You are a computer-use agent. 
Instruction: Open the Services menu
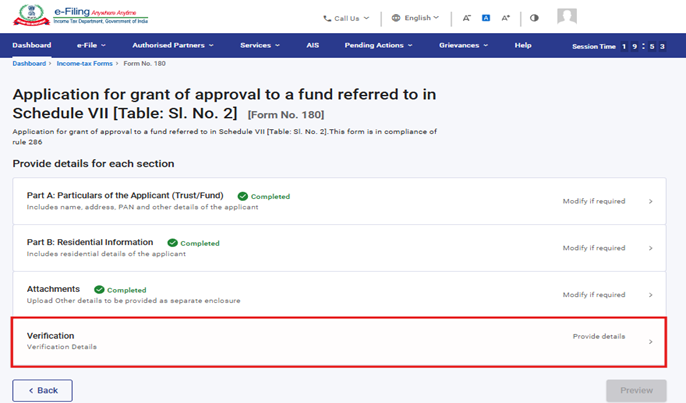point(260,46)
